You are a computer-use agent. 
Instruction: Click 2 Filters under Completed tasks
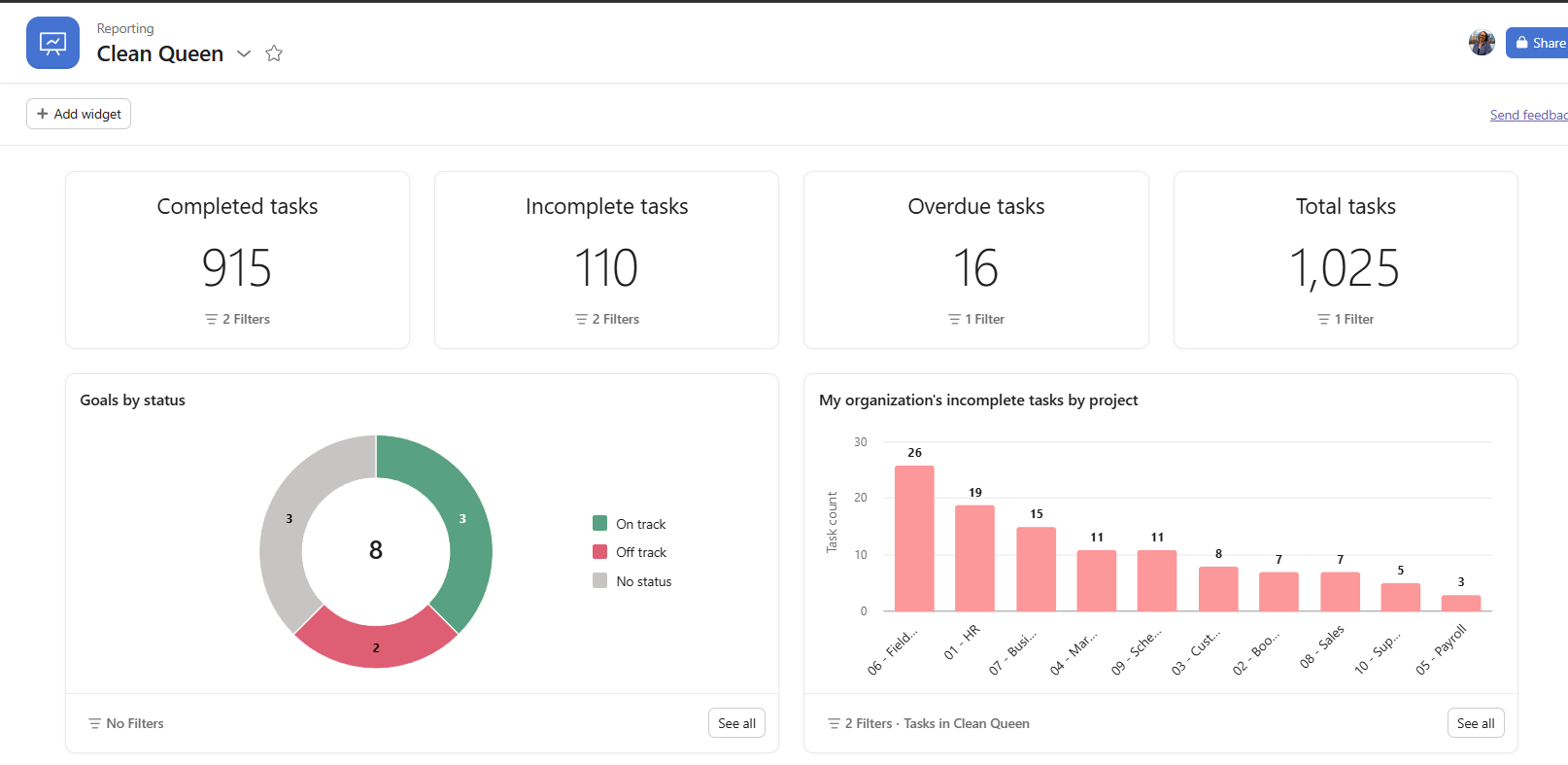237,319
